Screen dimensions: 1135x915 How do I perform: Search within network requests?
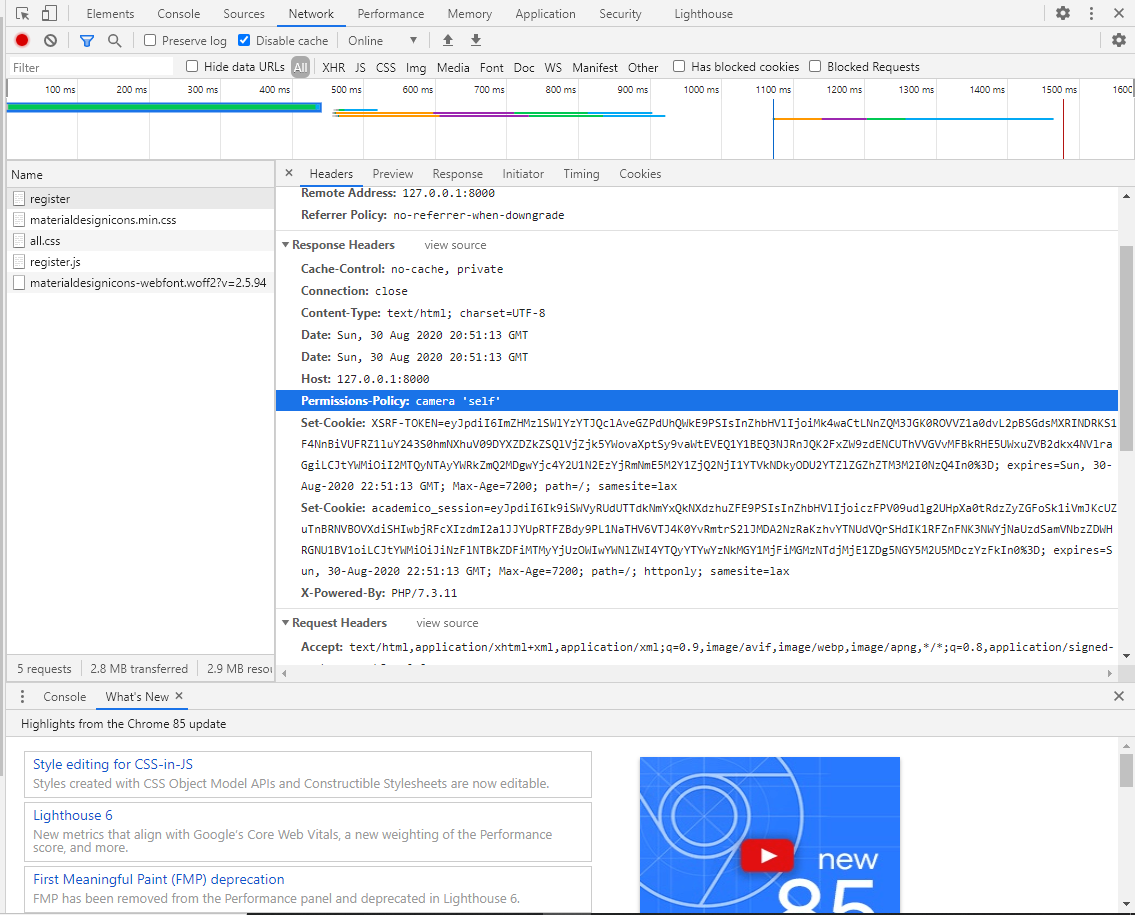tap(113, 40)
